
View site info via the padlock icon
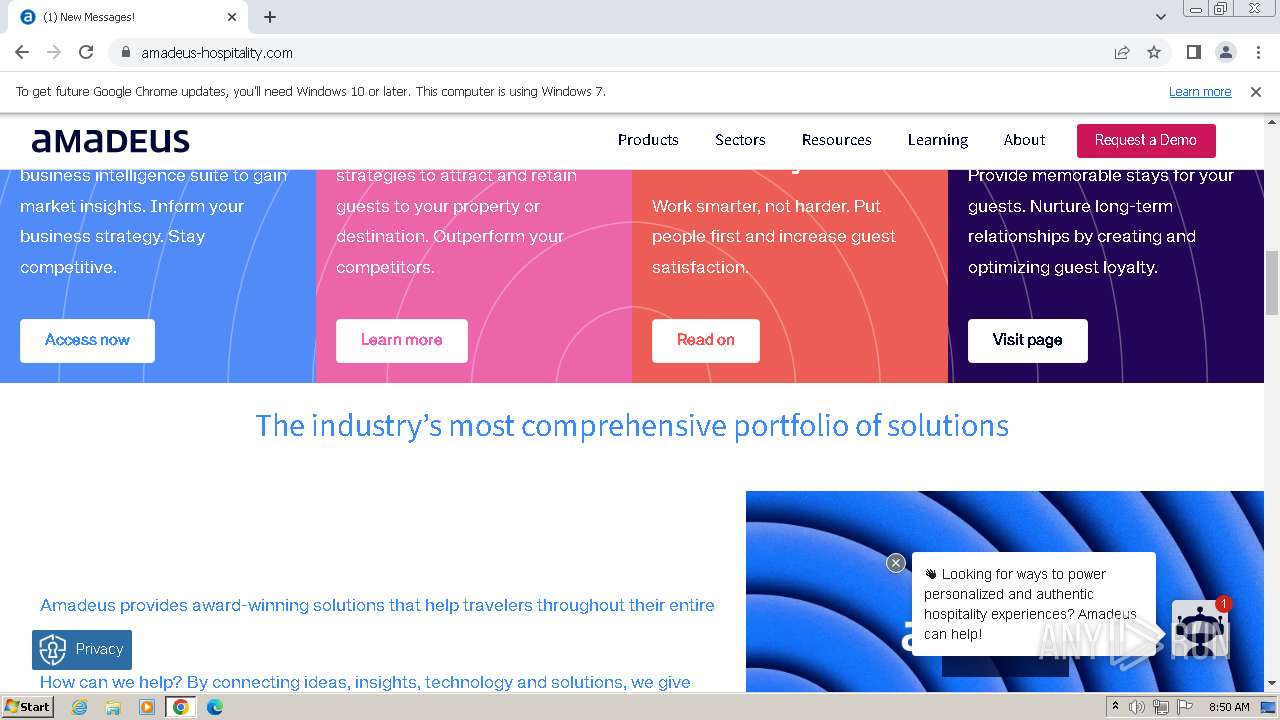coord(125,53)
